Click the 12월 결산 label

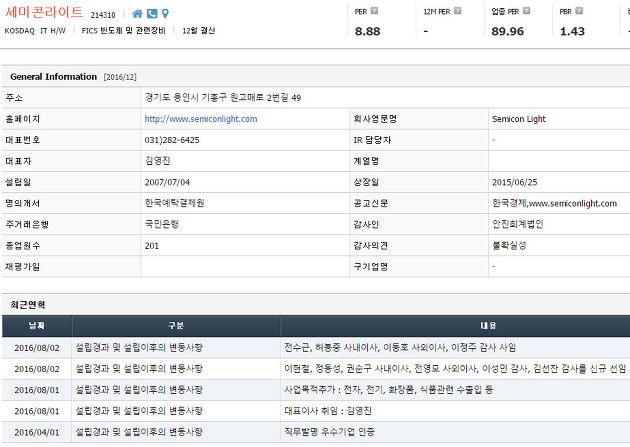coord(198,31)
